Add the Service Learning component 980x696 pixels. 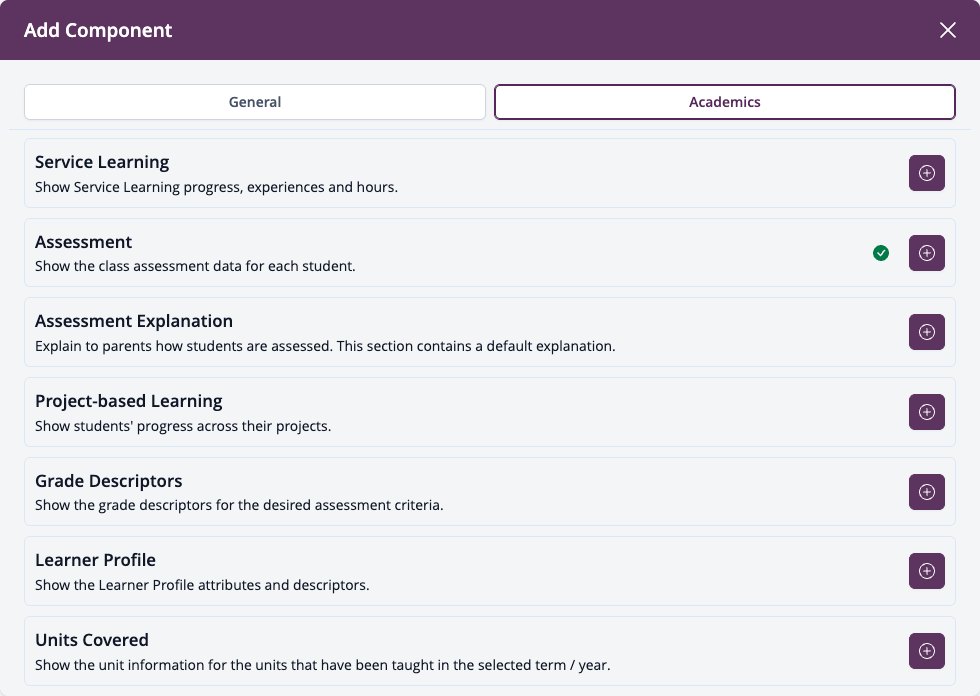pos(926,173)
